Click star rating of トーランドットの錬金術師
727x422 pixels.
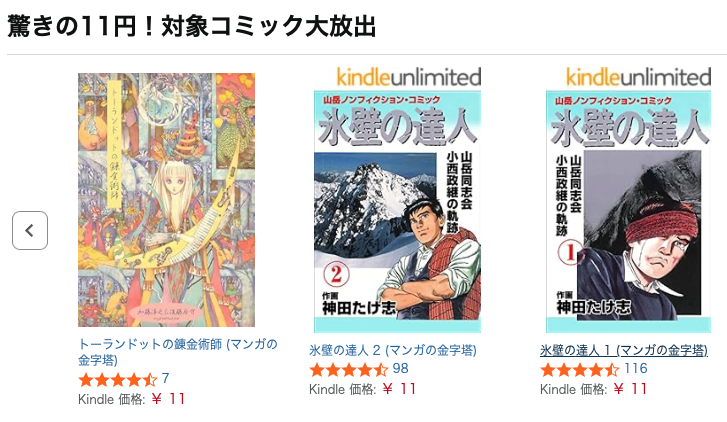tap(118, 380)
